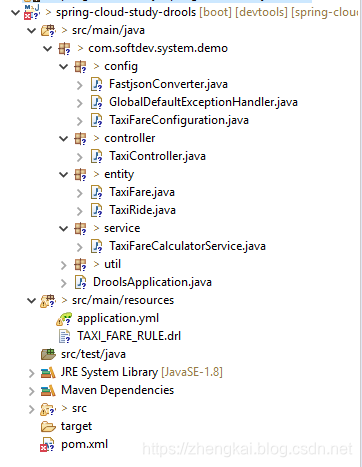Click the Maven Dependencies library icon
The width and height of the screenshot is (362, 467).
(x=48, y=390)
